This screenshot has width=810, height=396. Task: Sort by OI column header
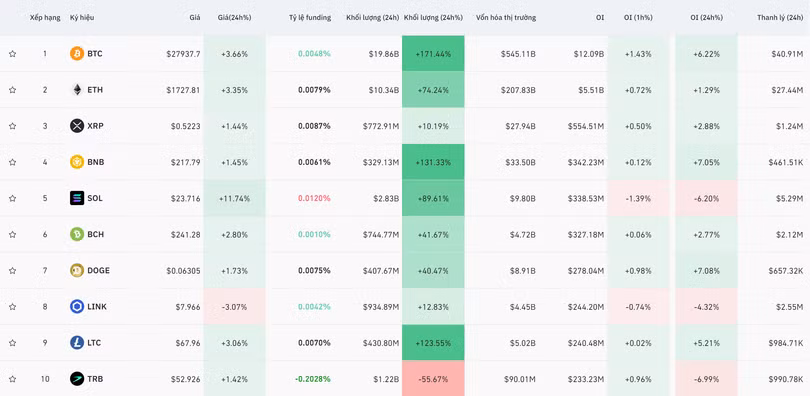click(x=600, y=18)
